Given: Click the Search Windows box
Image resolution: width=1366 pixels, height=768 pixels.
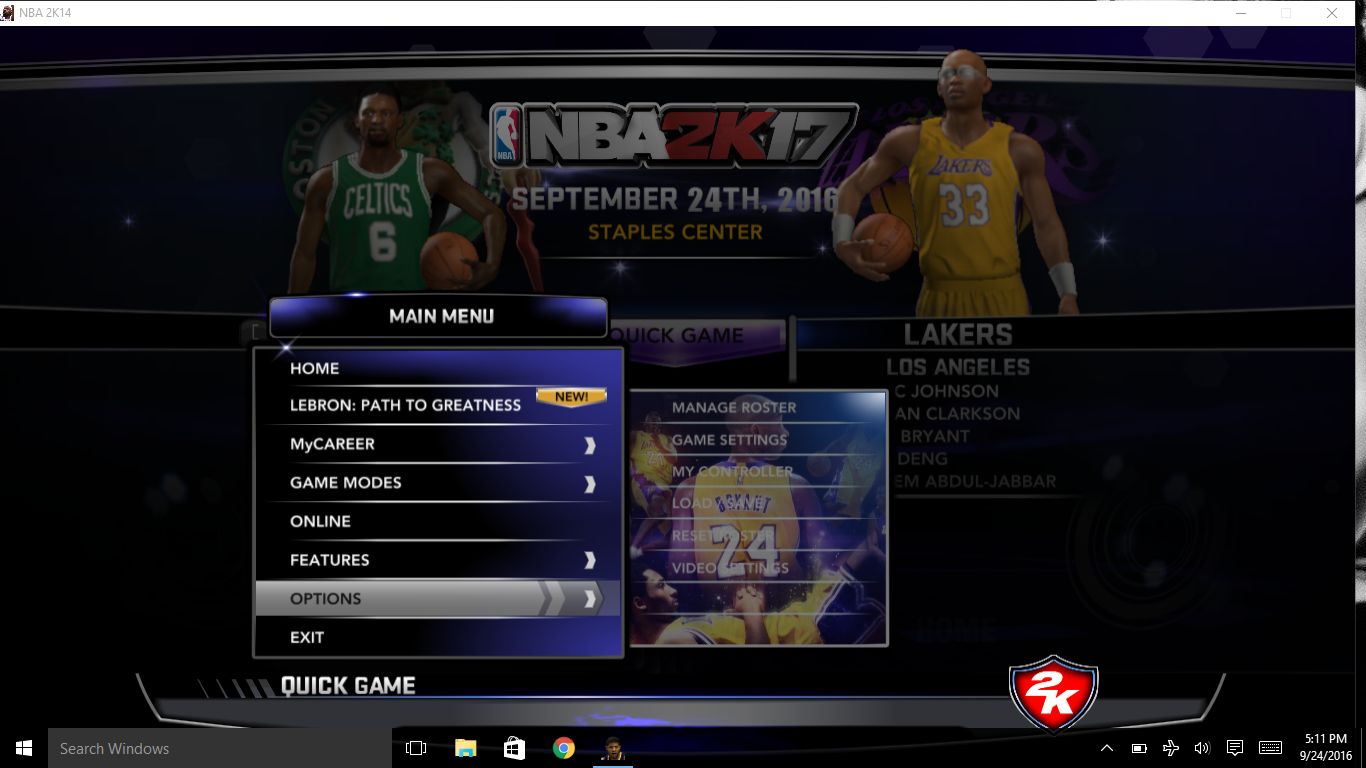Looking at the screenshot, I should click(220, 748).
